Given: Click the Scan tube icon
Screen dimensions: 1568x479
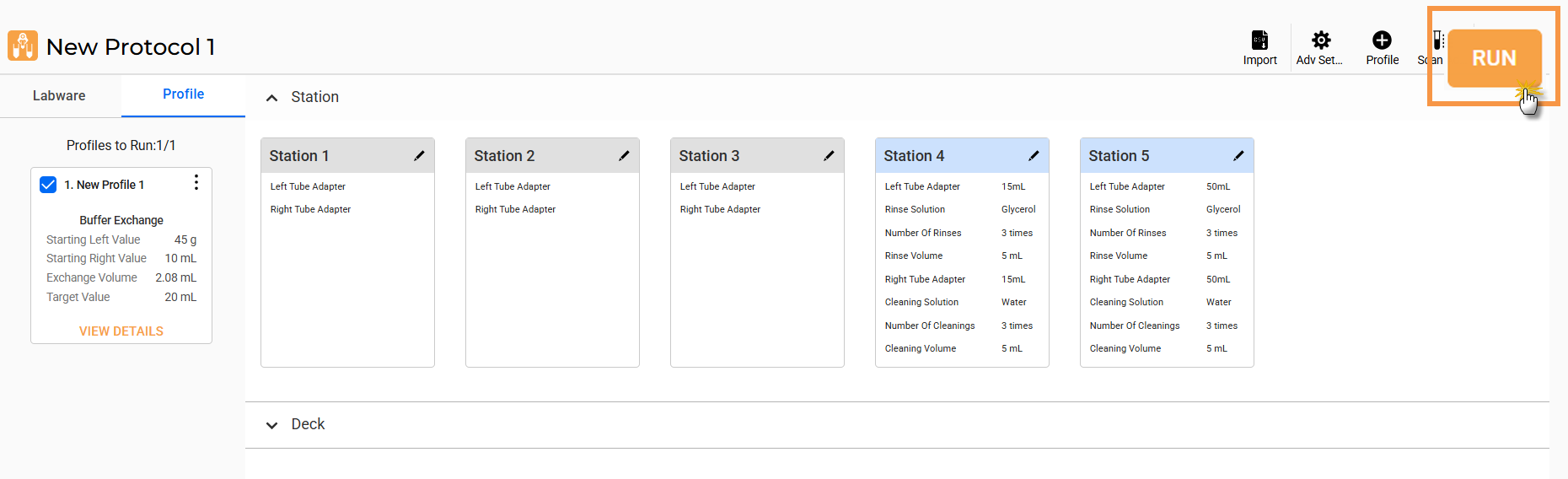Looking at the screenshot, I should pyautogui.click(x=1436, y=40).
